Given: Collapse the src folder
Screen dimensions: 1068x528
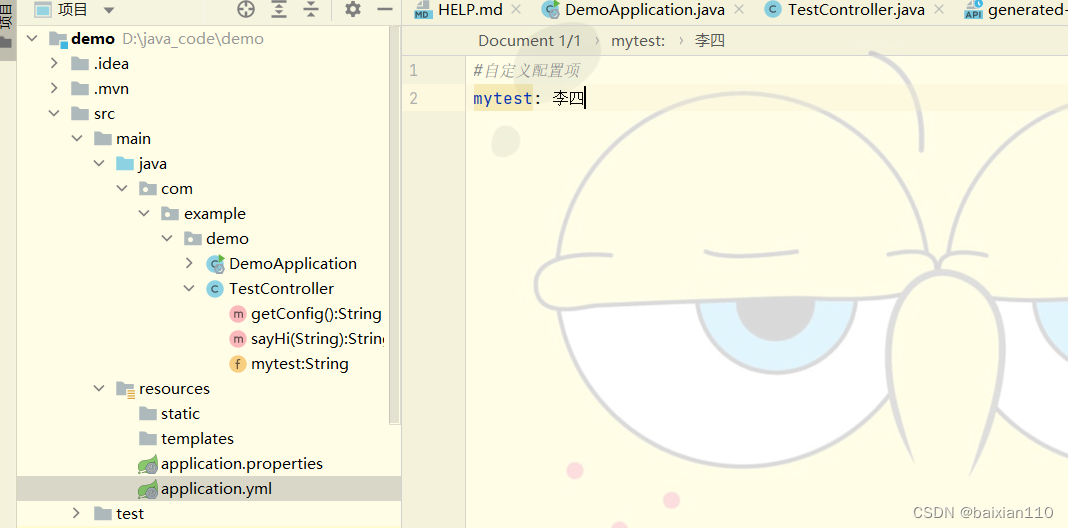Looking at the screenshot, I should (54, 114).
